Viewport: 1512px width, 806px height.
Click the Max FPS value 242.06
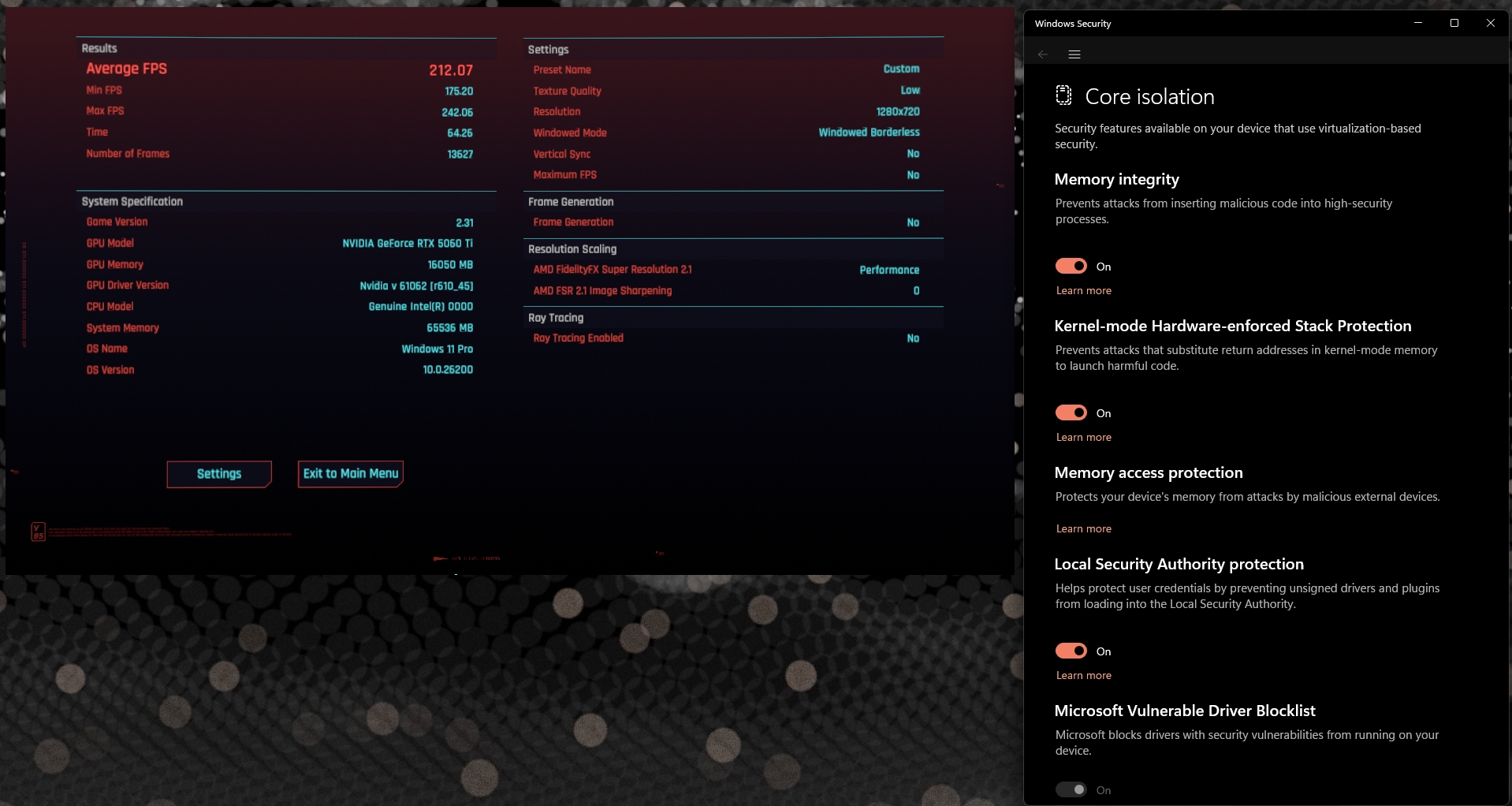[457, 113]
